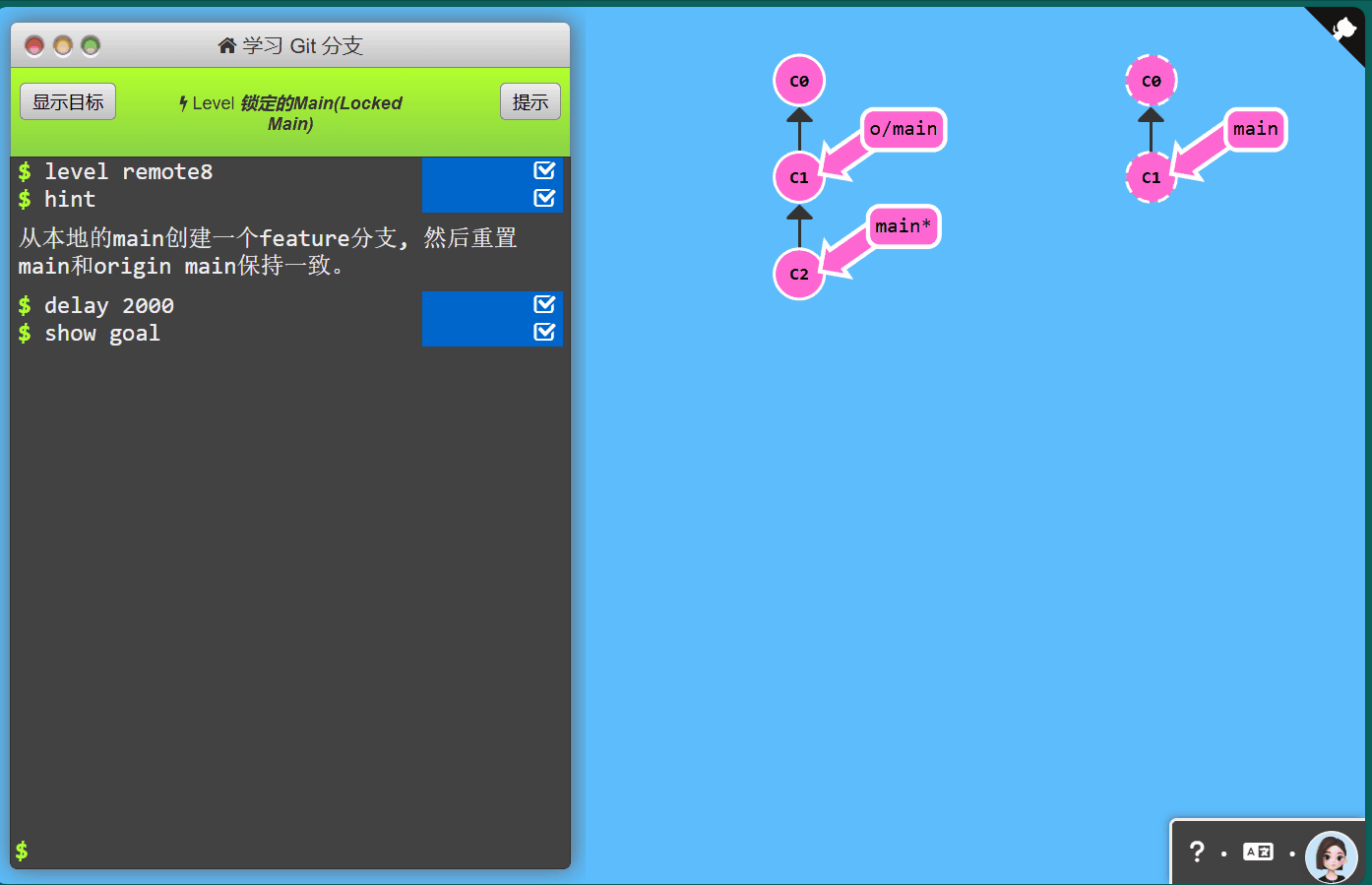1372x885 pixels.
Task: Click the avatar icon in bottom corner
Action: click(x=1331, y=855)
